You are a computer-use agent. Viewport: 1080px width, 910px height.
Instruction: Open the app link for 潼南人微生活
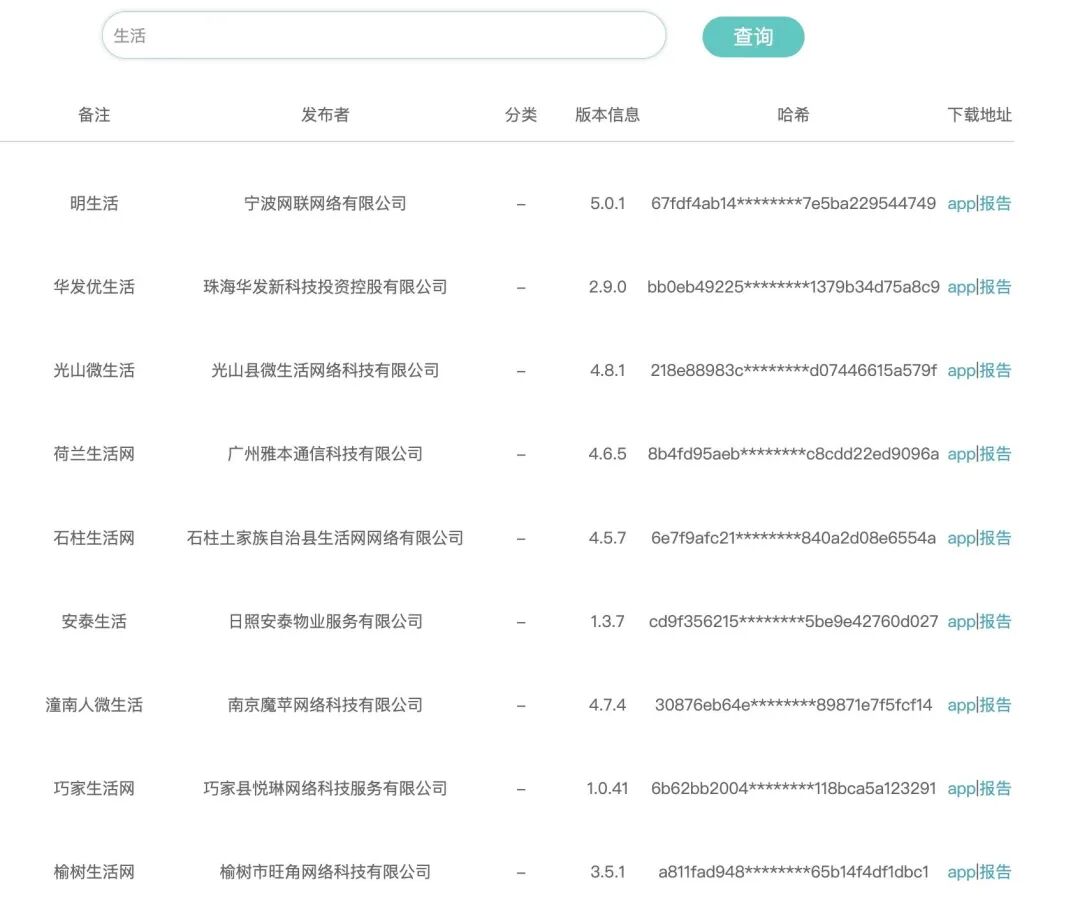coord(962,705)
